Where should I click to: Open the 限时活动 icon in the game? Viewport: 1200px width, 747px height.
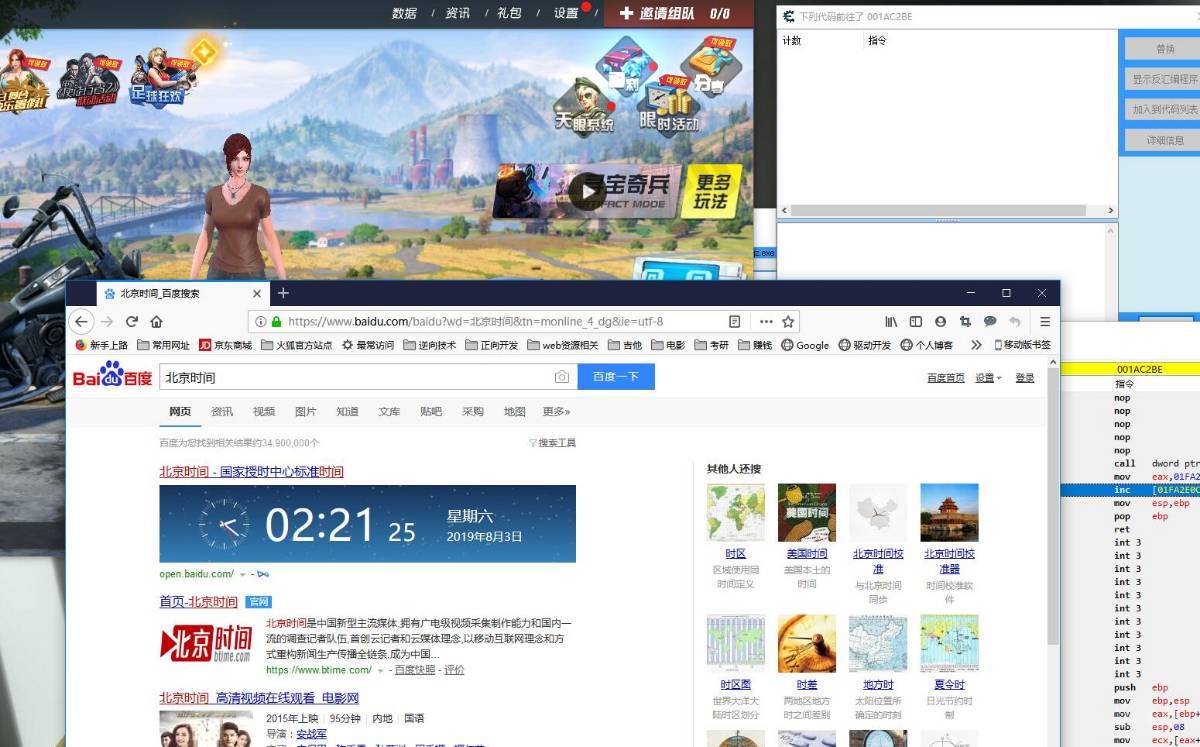coord(669,108)
